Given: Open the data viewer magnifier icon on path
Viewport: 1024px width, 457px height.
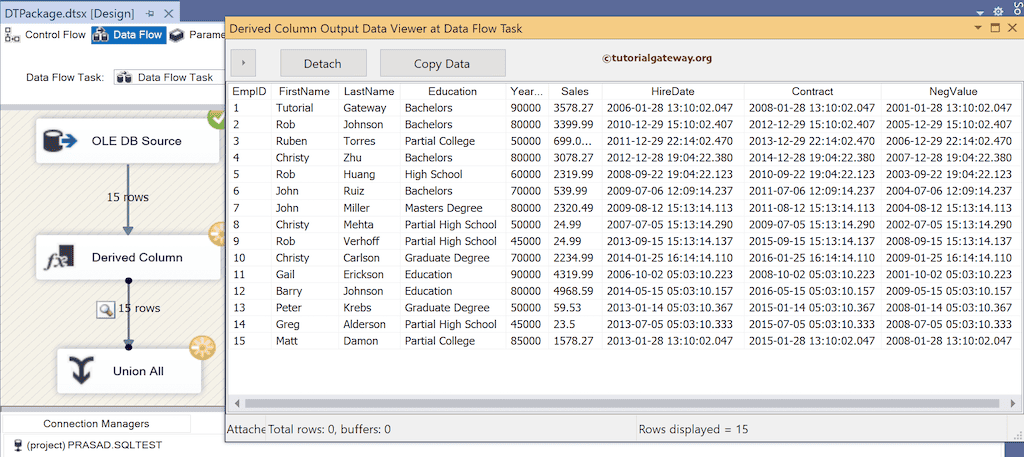Looking at the screenshot, I should coord(105,309).
